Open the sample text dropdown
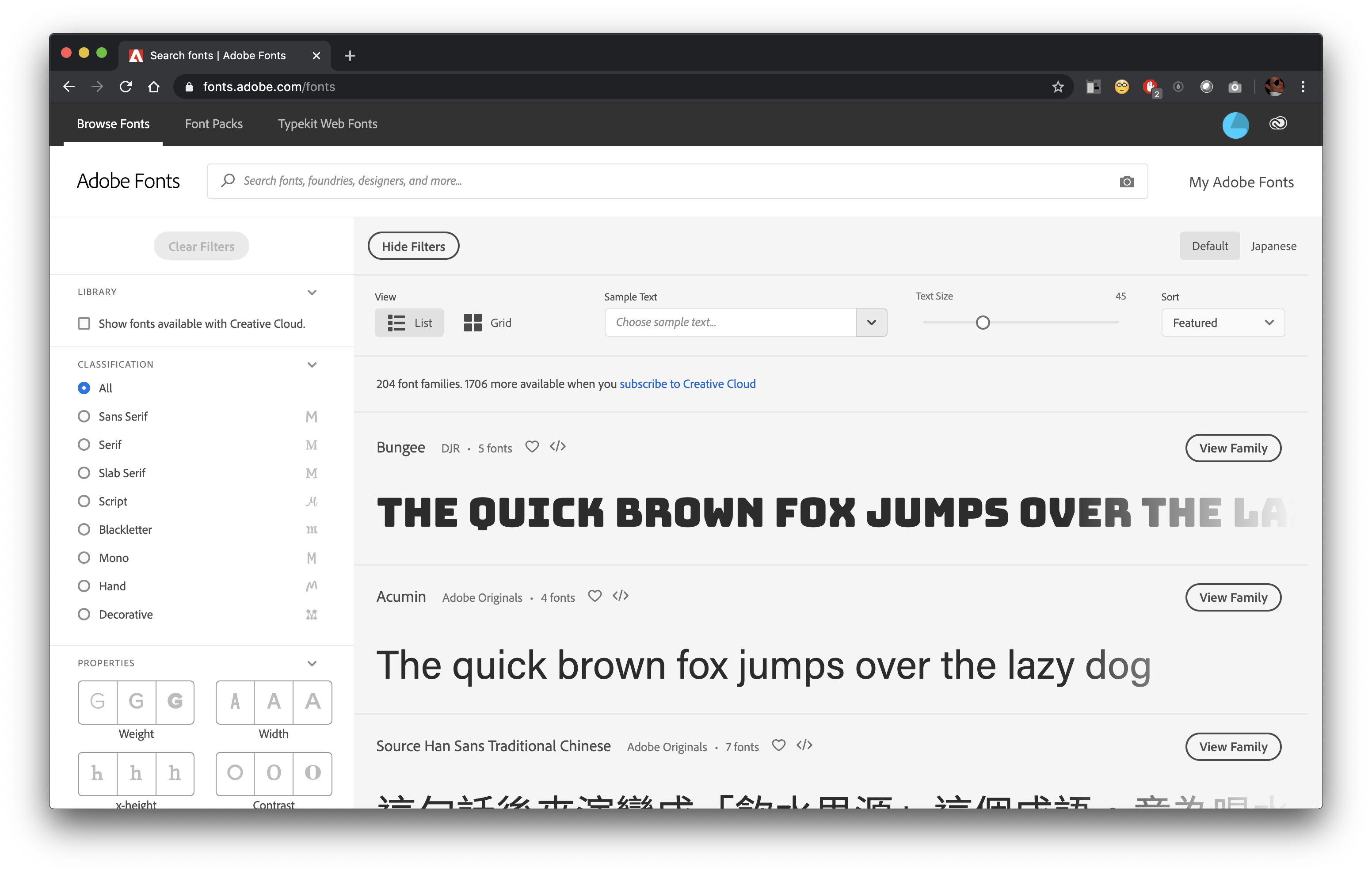The width and height of the screenshot is (1372, 874). pyautogui.click(x=871, y=322)
